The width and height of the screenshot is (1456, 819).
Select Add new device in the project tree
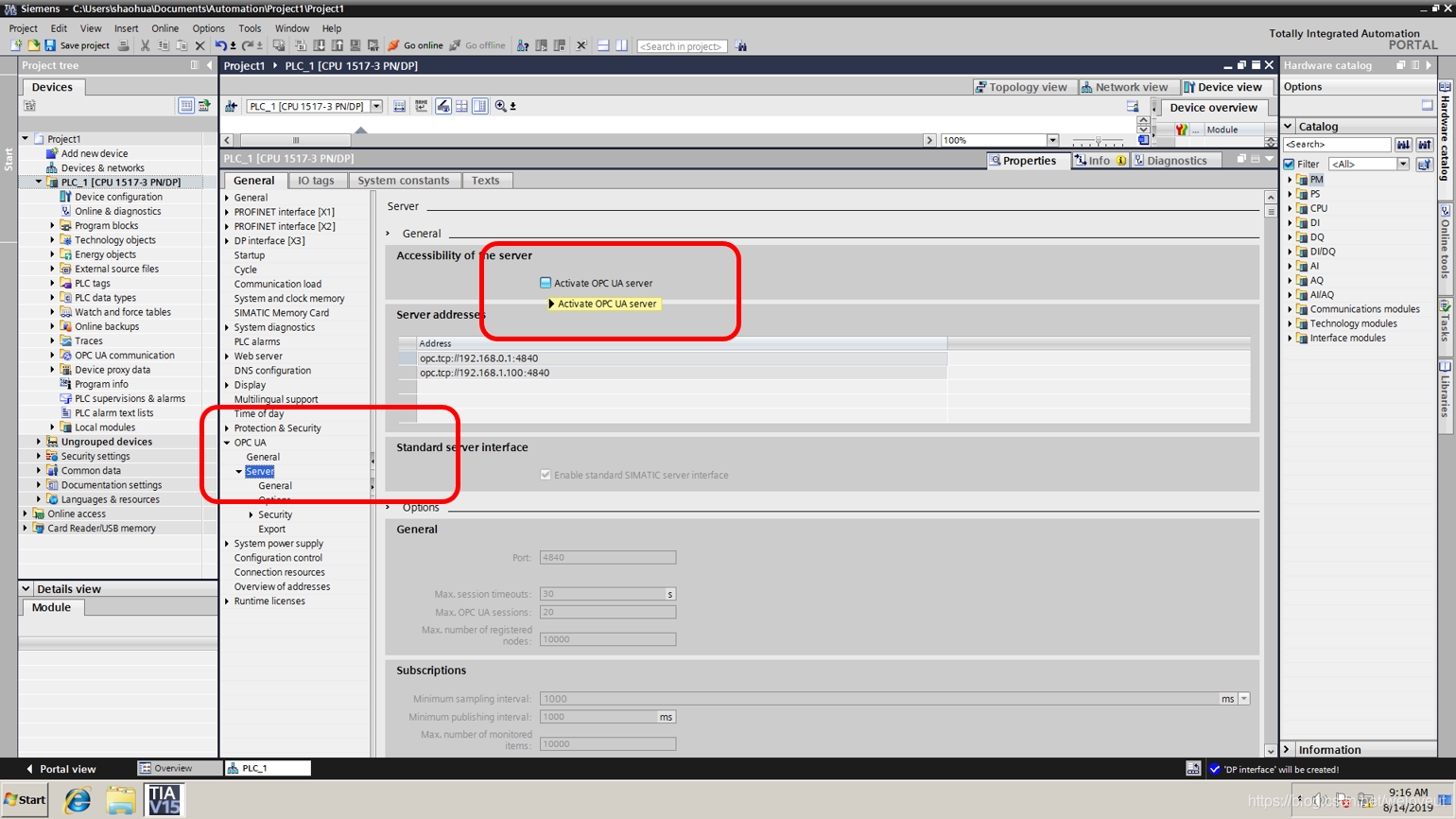pos(95,153)
